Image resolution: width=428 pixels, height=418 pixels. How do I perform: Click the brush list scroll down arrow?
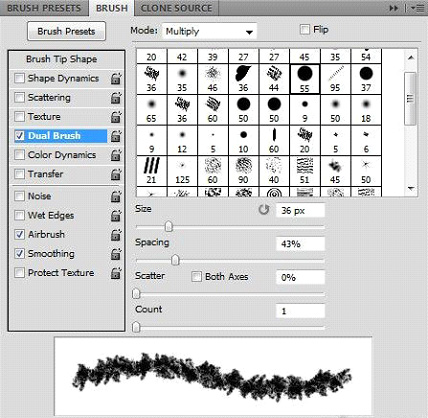coord(411,189)
